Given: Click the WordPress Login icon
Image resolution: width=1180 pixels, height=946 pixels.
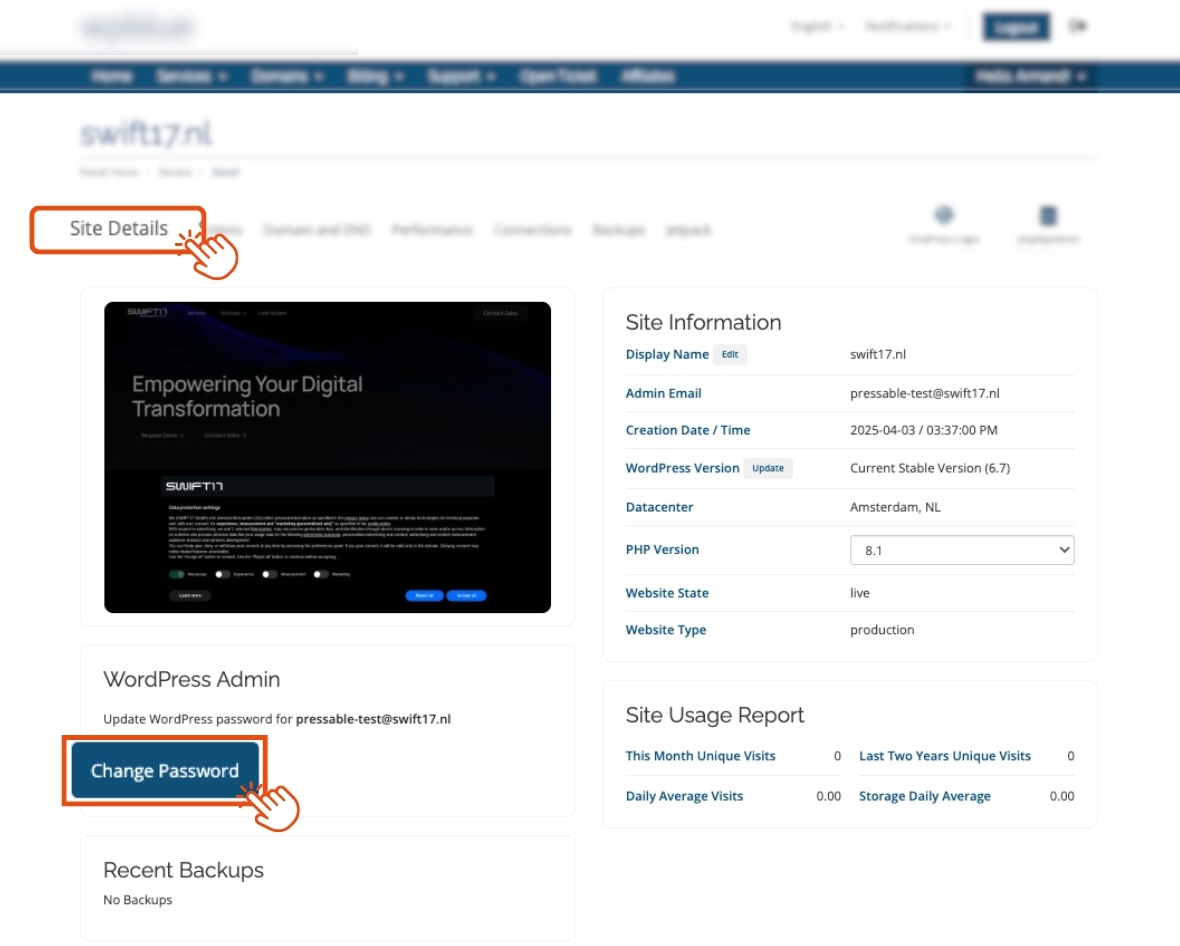Looking at the screenshot, I should pyautogui.click(x=943, y=216).
